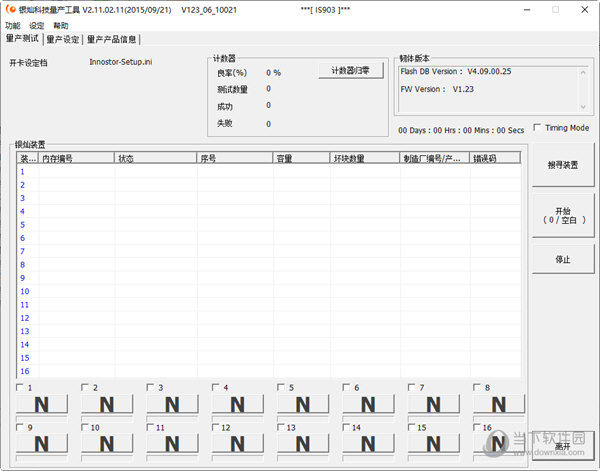Image resolution: width=600 pixels, height=471 pixels.
Task: Check the port 9 checkbox
Action: 20,427
